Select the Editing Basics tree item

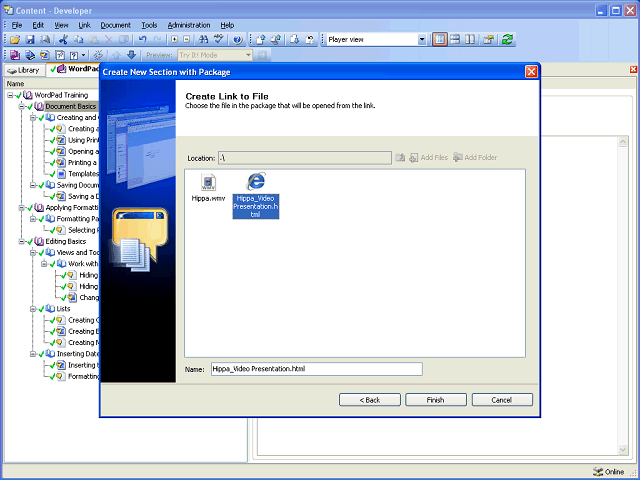(x=66, y=242)
